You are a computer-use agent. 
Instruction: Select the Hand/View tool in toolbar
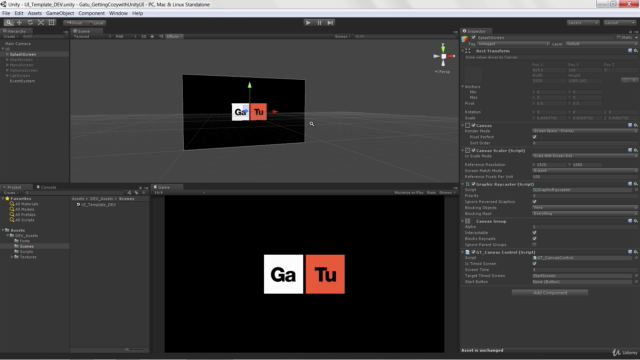coord(9,22)
